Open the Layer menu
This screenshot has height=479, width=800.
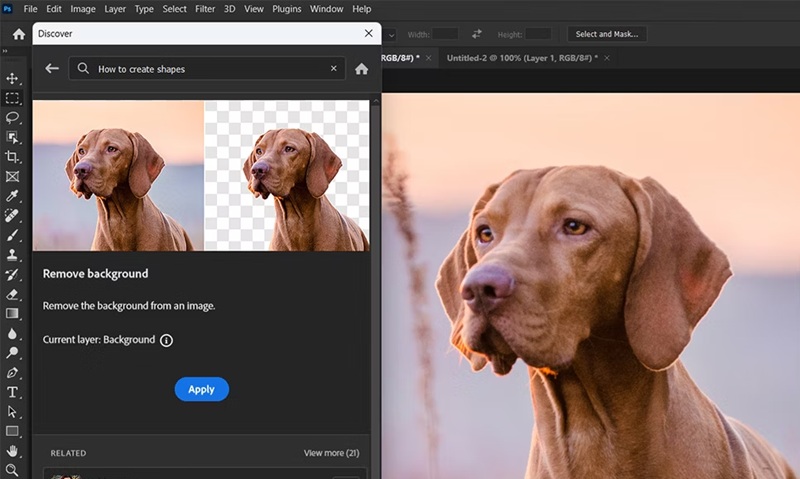(115, 9)
